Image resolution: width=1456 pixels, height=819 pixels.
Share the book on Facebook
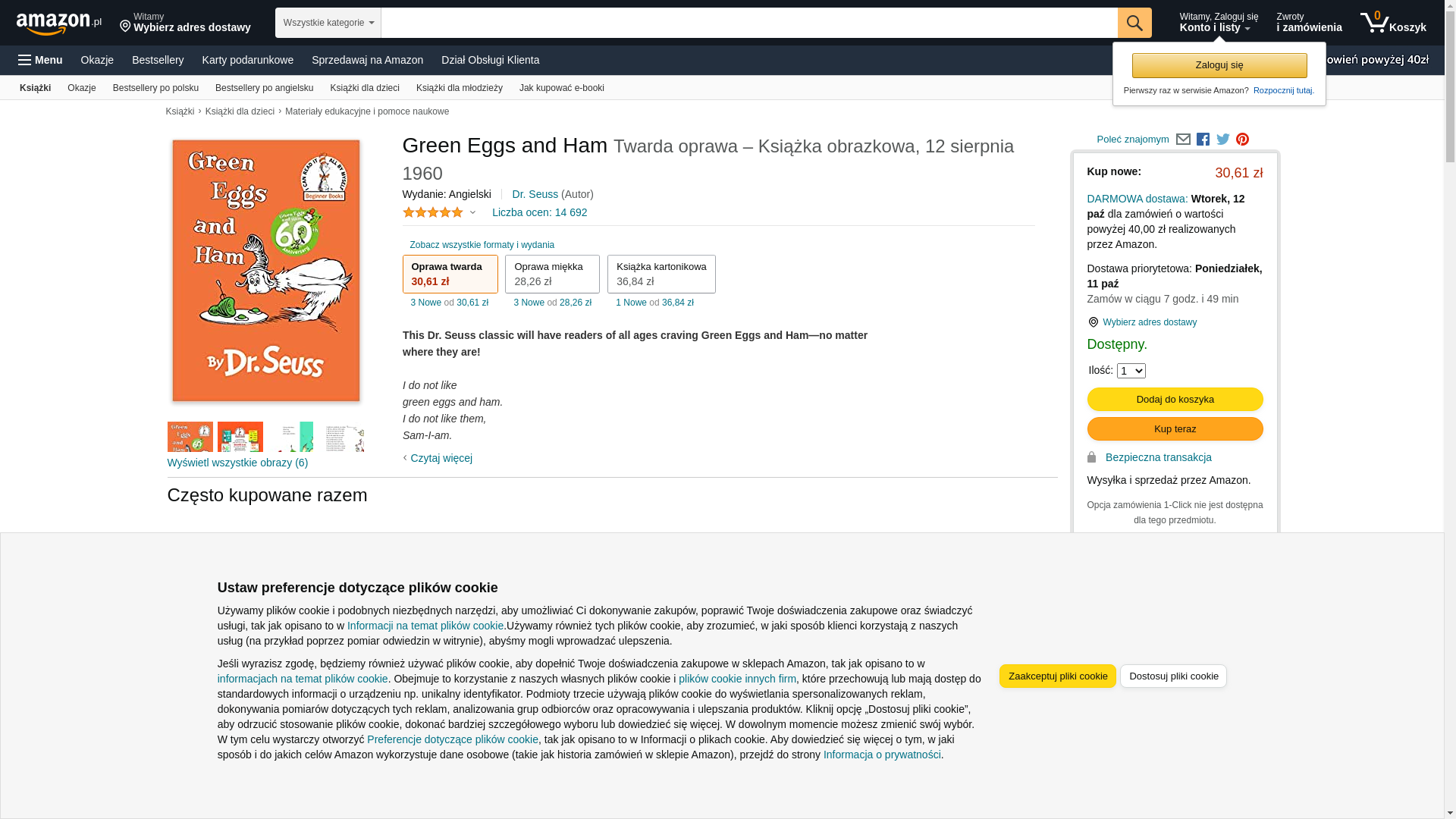coord(1203,140)
